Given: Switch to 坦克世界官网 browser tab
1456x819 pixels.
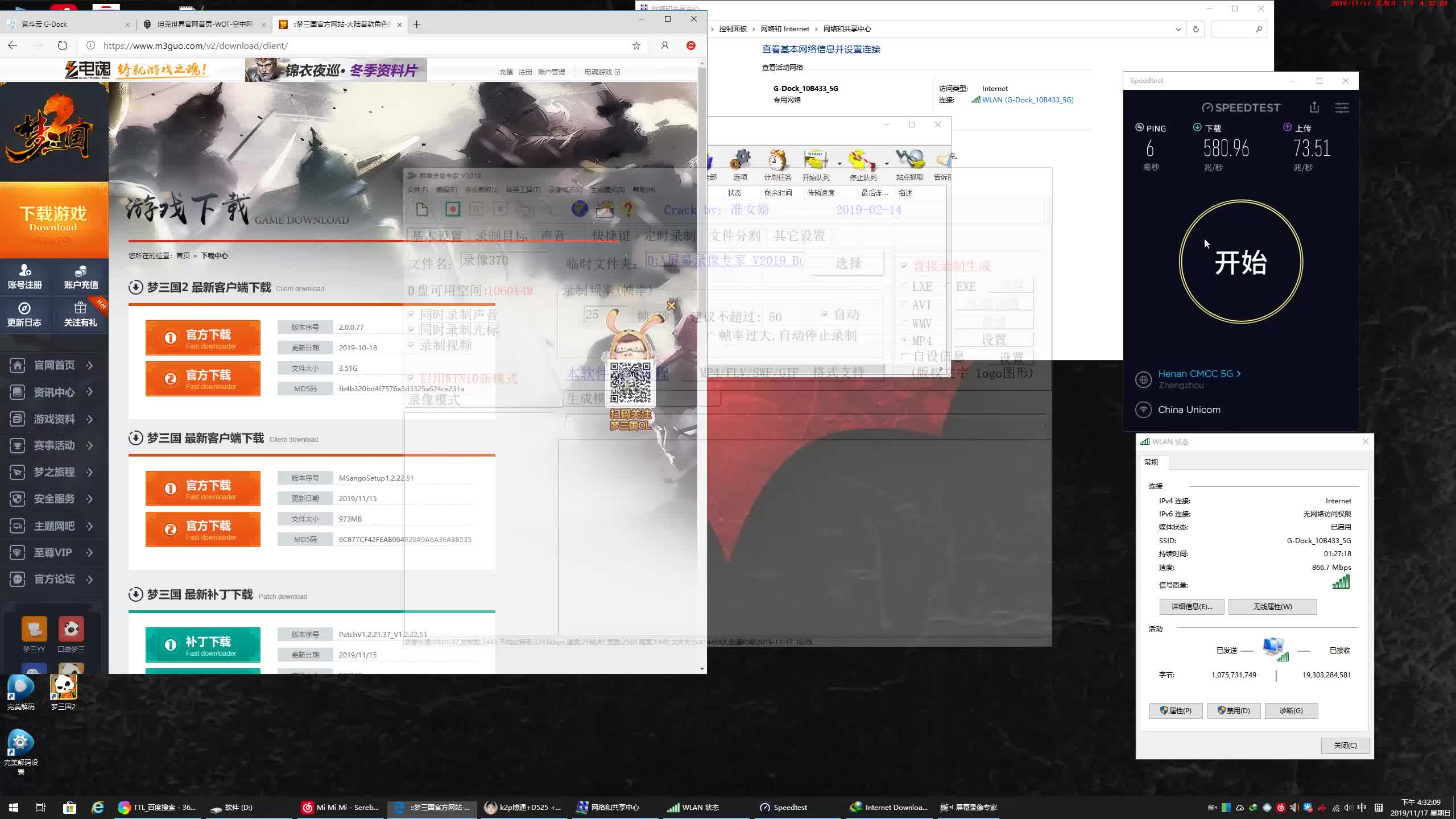Looking at the screenshot, I should coord(205,24).
